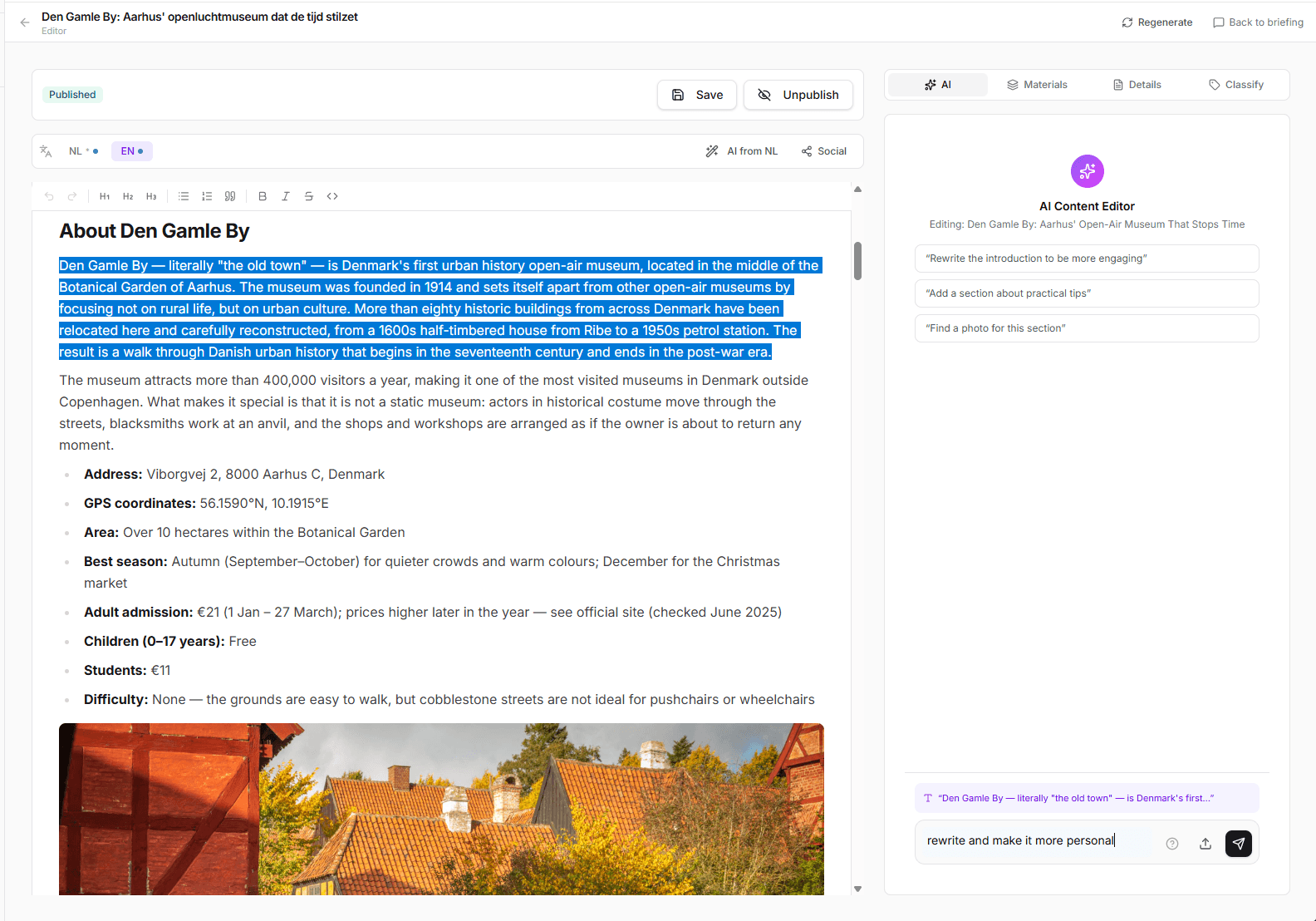Viewport: 1316px width, 921px height.
Task: Redo the last edit
Action: (72, 196)
